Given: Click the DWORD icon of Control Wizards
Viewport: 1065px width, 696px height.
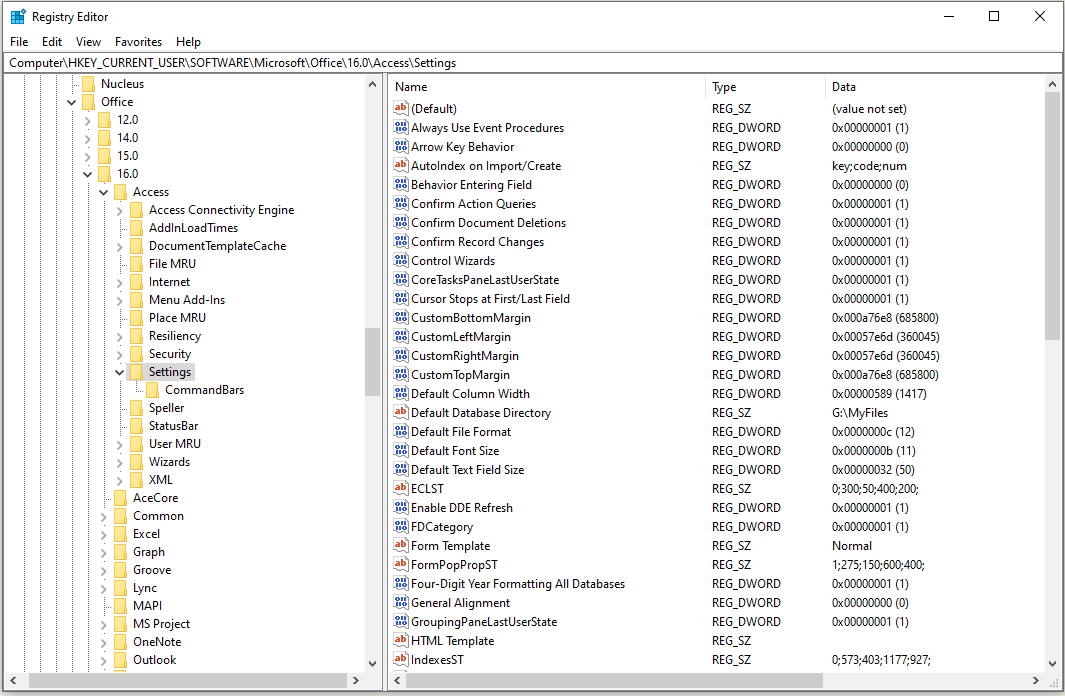Looking at the screenshot, I should pos(401,260).
